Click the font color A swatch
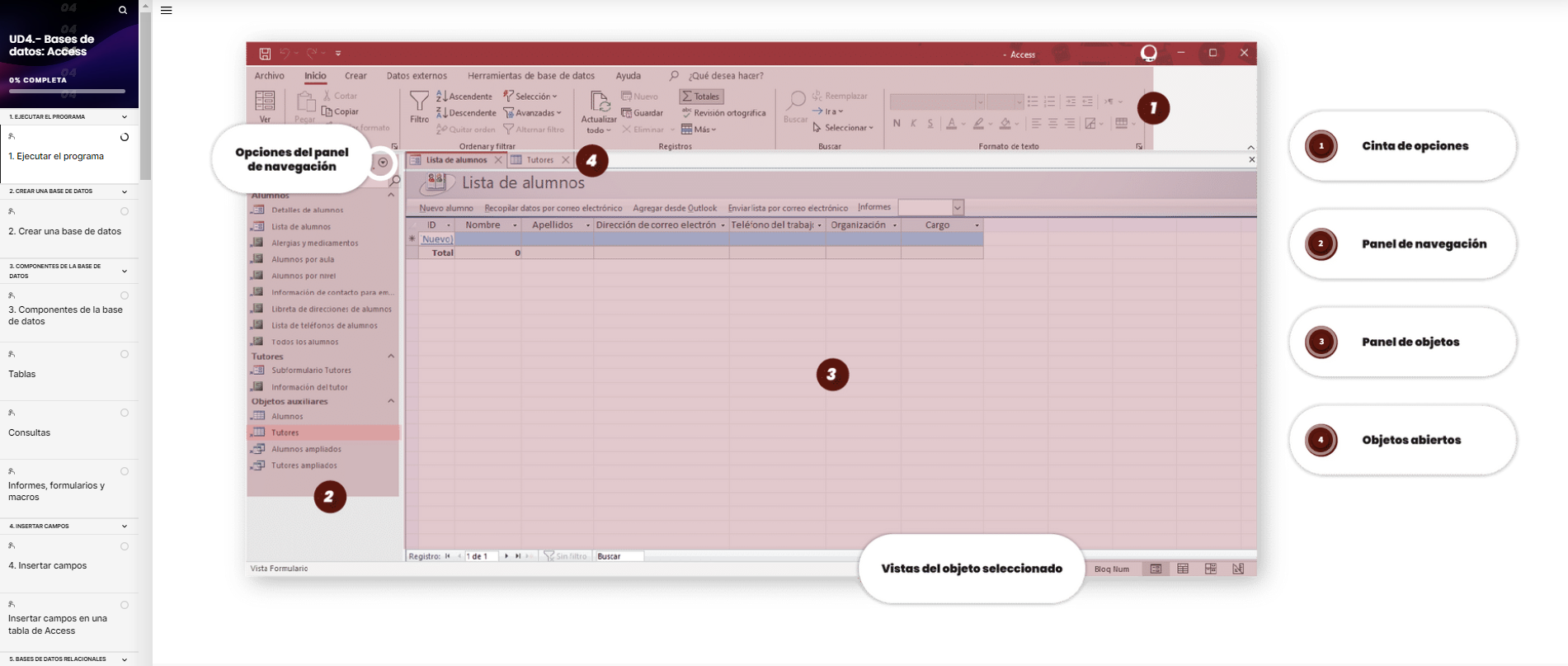The image size is (1568, 666). tap(951, 124)
